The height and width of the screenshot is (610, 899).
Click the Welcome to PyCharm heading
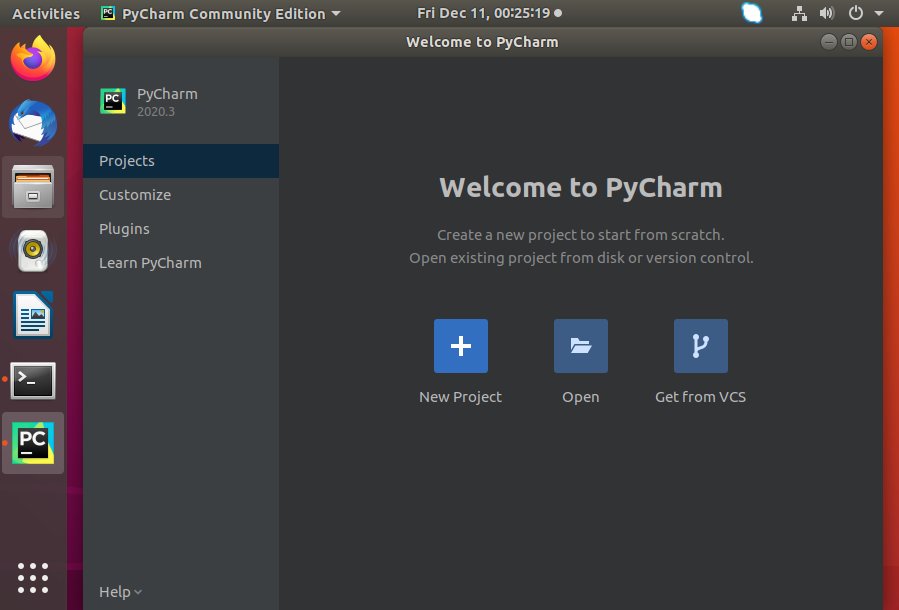tap(581, 187)
